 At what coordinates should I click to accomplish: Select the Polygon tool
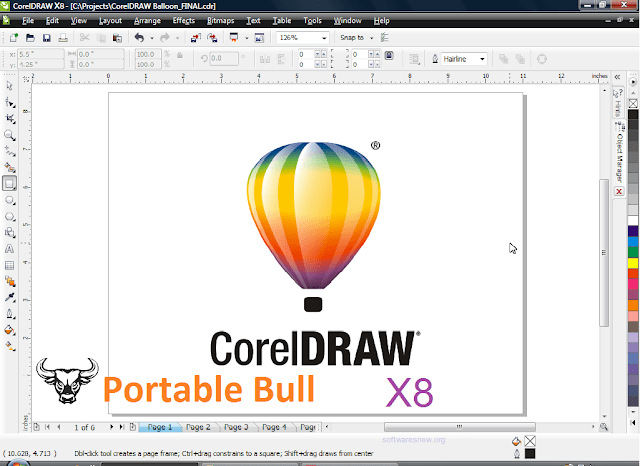tap(9, 217)
